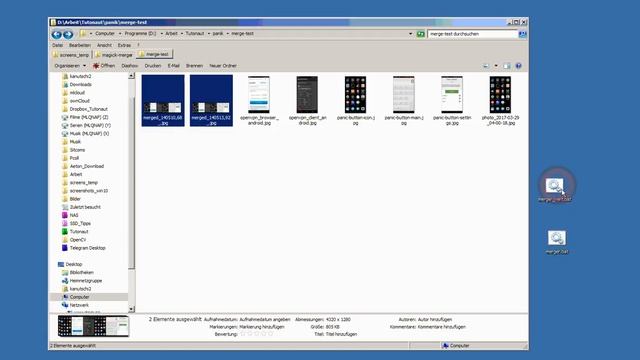The width and height of the screenshot is (640, 360).
Task: Click Markierung hinzufügen in details pane
Action: 262,327
